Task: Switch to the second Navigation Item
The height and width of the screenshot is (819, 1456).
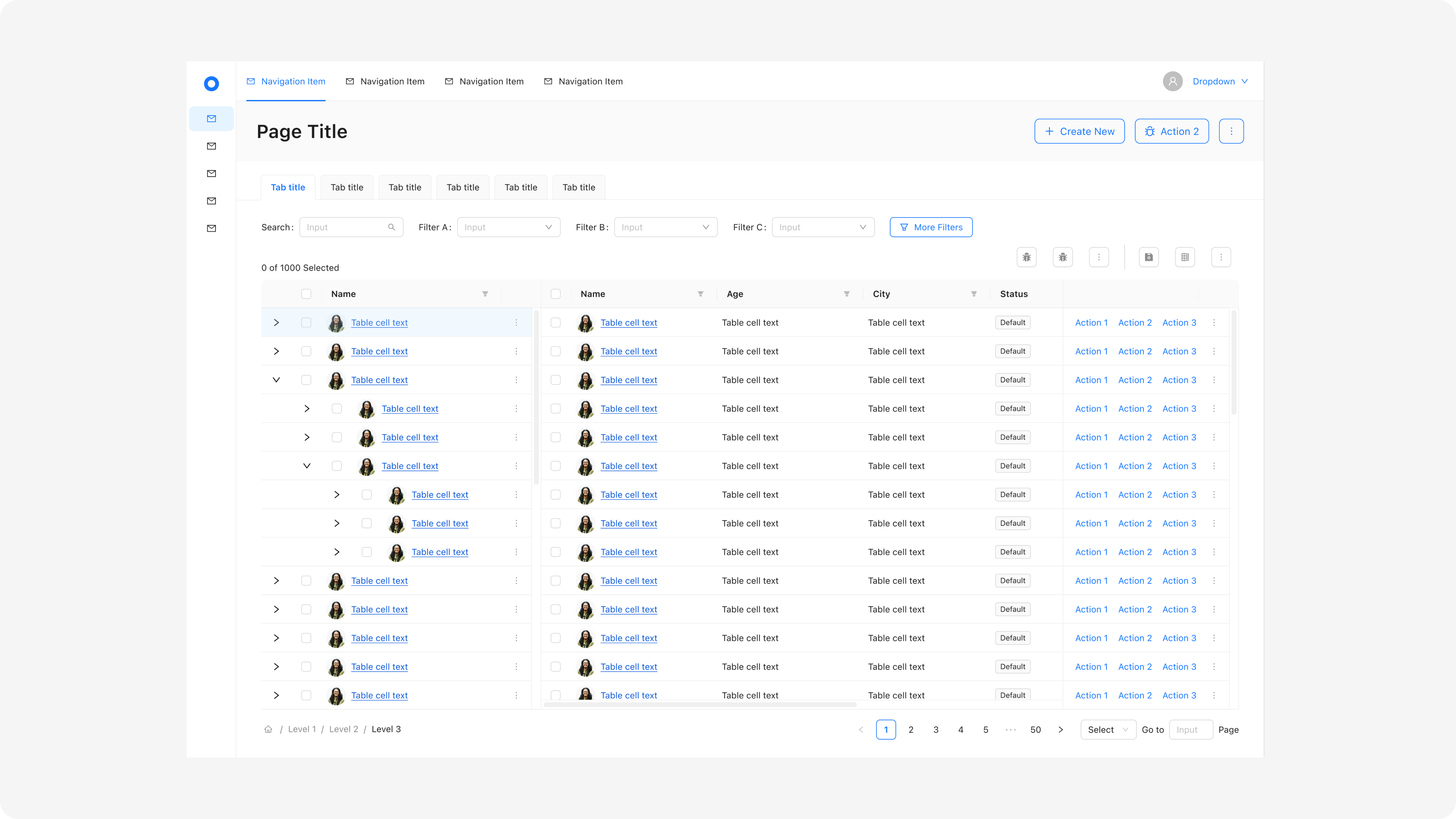Action: [x=385, y=81]
